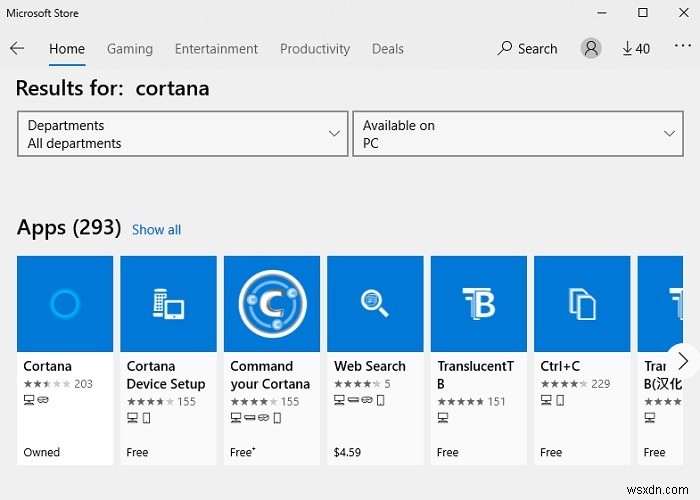The height and width of the screenshot is (500, 700).
Task: Click the Show all apps link
Action: (x=156, y=229)
